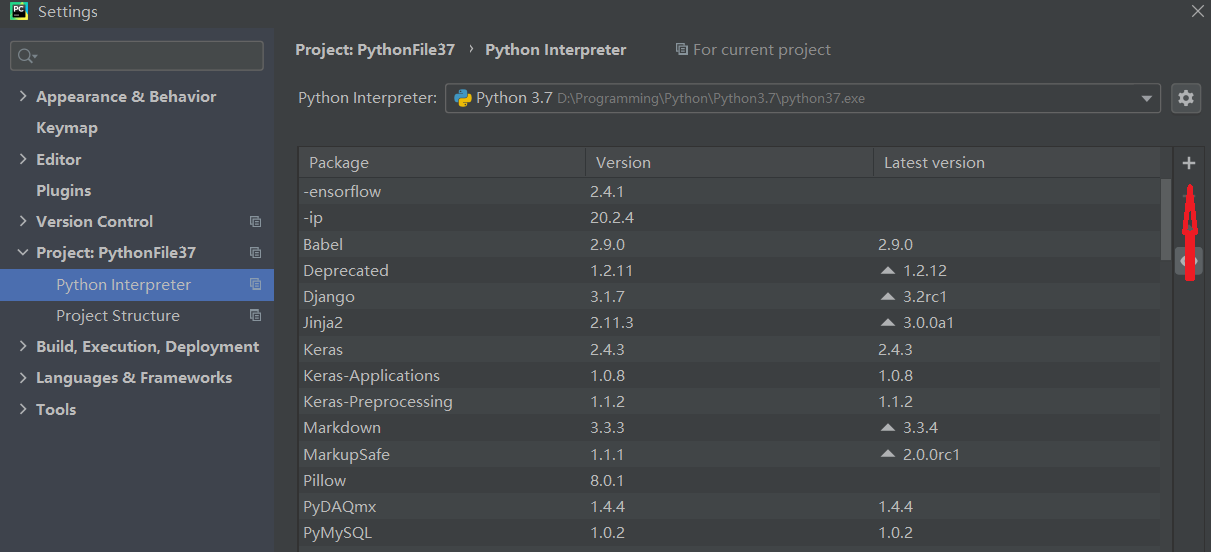
Task: Collapse the Project: PythonFile37 node
Action: (23, 253)
